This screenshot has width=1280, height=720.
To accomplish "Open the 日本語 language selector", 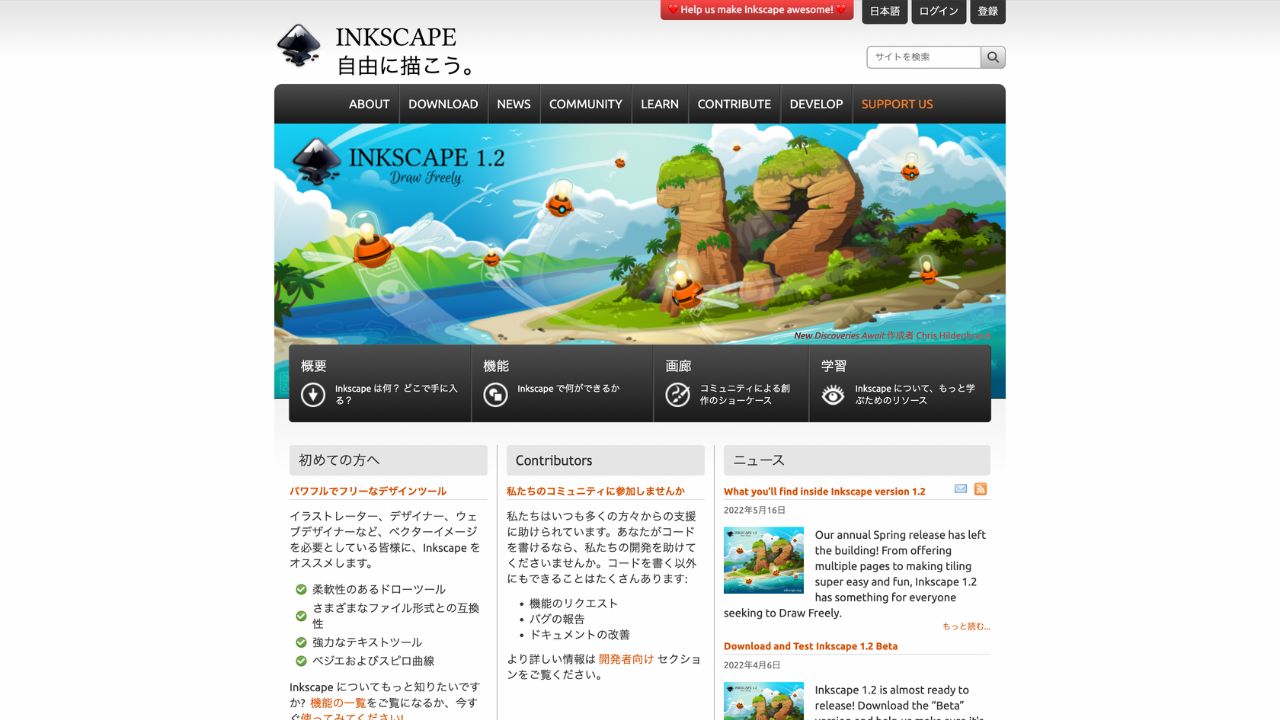I will (x=885, y=11).
